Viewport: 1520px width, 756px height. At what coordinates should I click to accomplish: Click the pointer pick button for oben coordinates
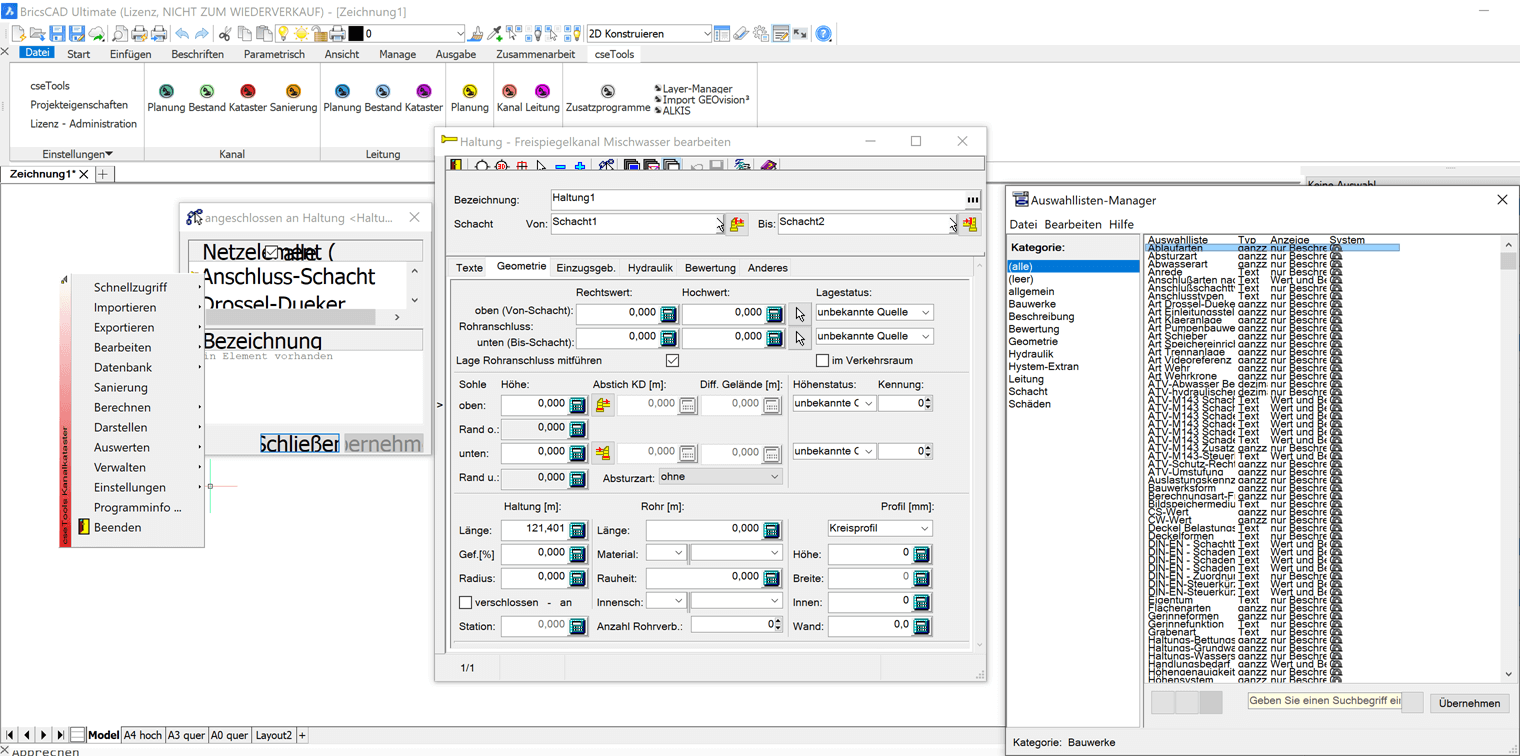click(x=800, y=313)
